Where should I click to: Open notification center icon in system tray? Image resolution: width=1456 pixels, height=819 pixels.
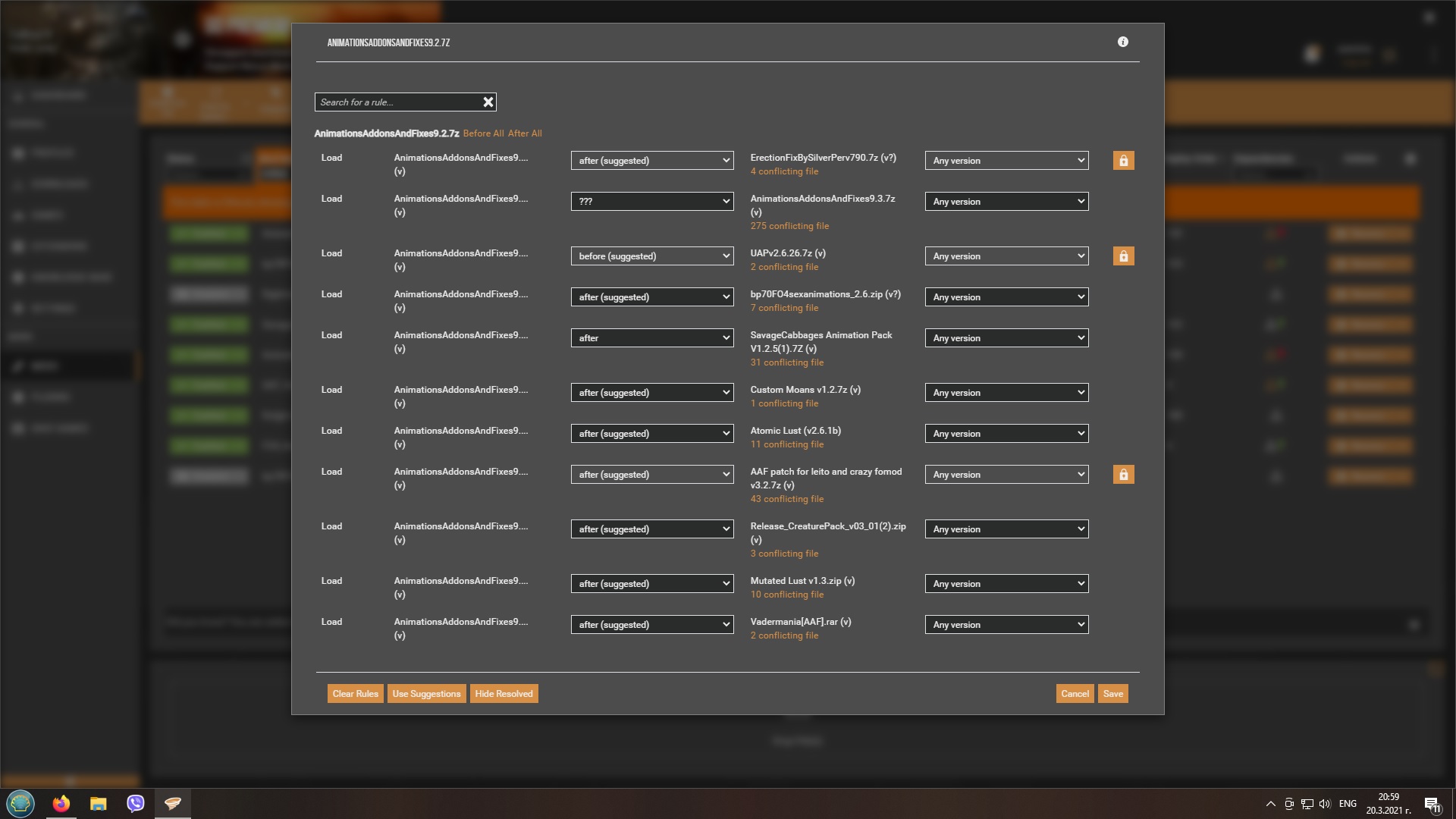click(1432, 804)
